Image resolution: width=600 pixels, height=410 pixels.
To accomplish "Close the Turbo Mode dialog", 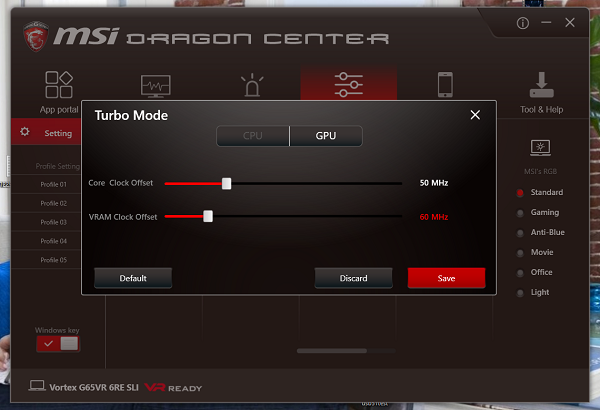I will pyautogui.click(x=475, y=115).
